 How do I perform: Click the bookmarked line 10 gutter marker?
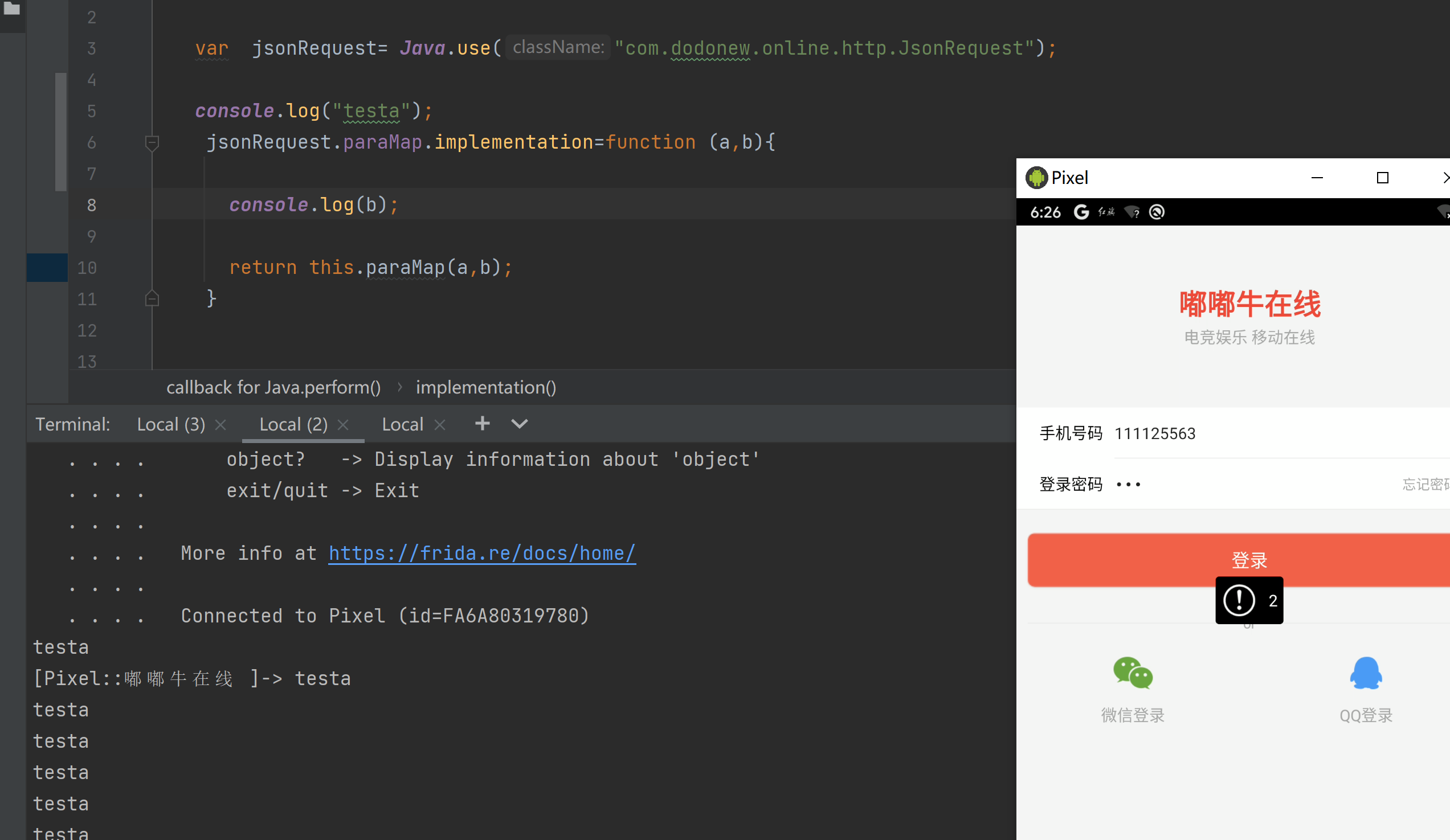click(47, 267)
